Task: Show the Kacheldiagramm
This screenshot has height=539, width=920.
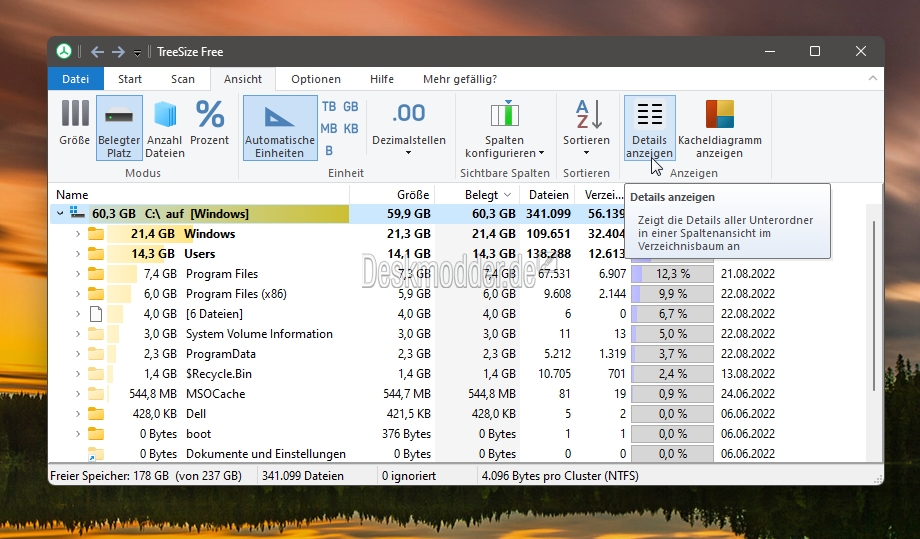Action: point(719,128)
